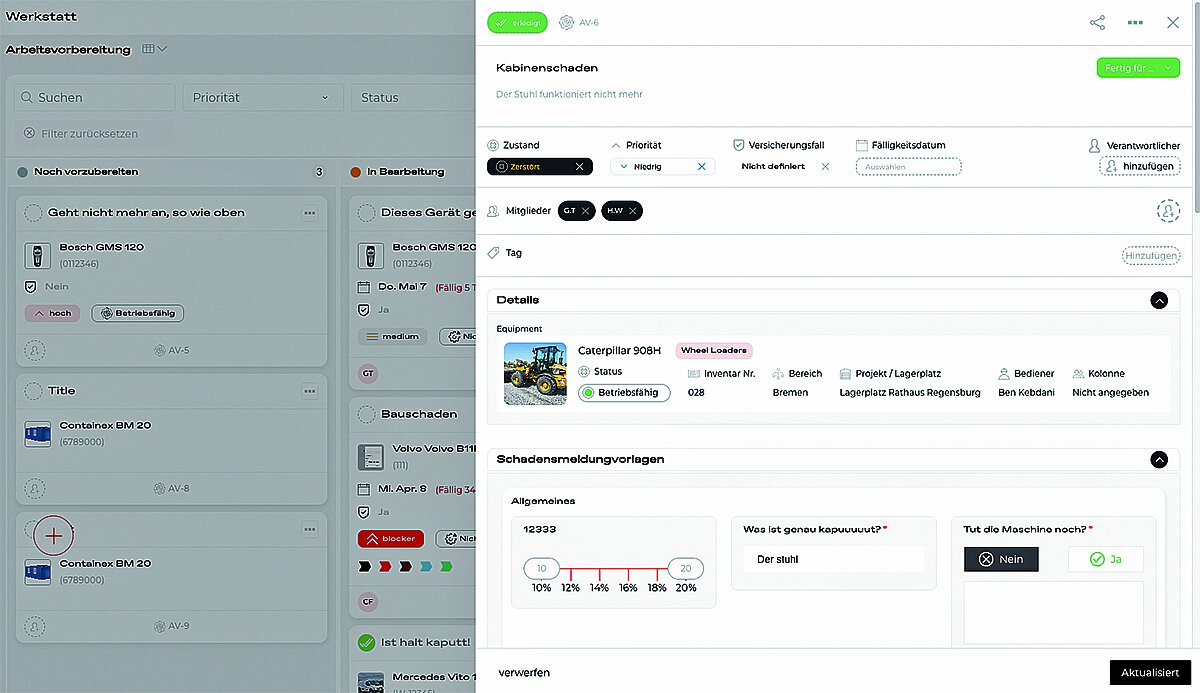Click the add member avatar icon
The width and height of the screenshot is (1200, 693).
tap(1168, 211)
